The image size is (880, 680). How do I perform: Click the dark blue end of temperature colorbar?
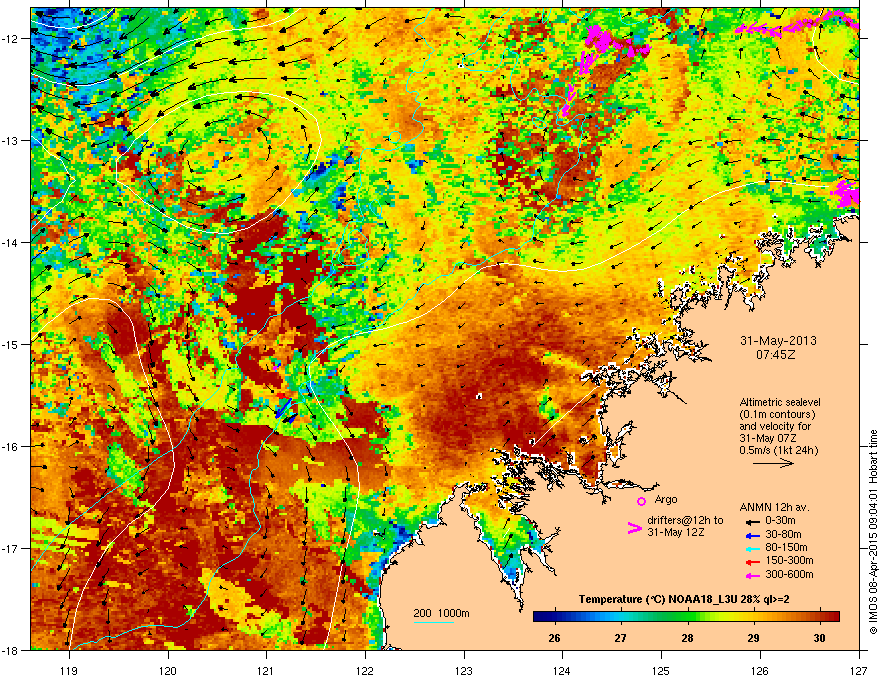[x=539, y=617]
